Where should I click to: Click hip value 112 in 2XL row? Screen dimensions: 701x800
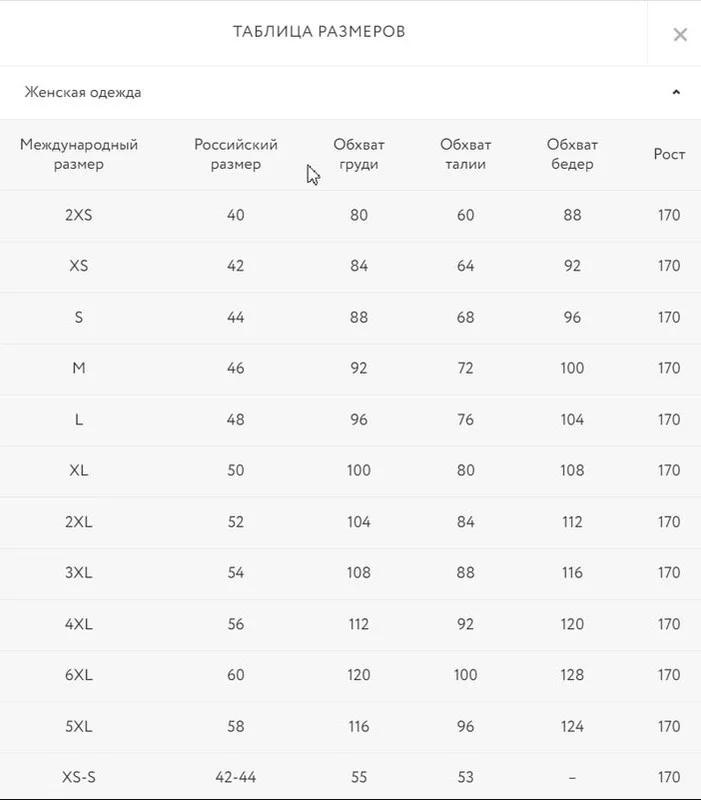(572, 521)
